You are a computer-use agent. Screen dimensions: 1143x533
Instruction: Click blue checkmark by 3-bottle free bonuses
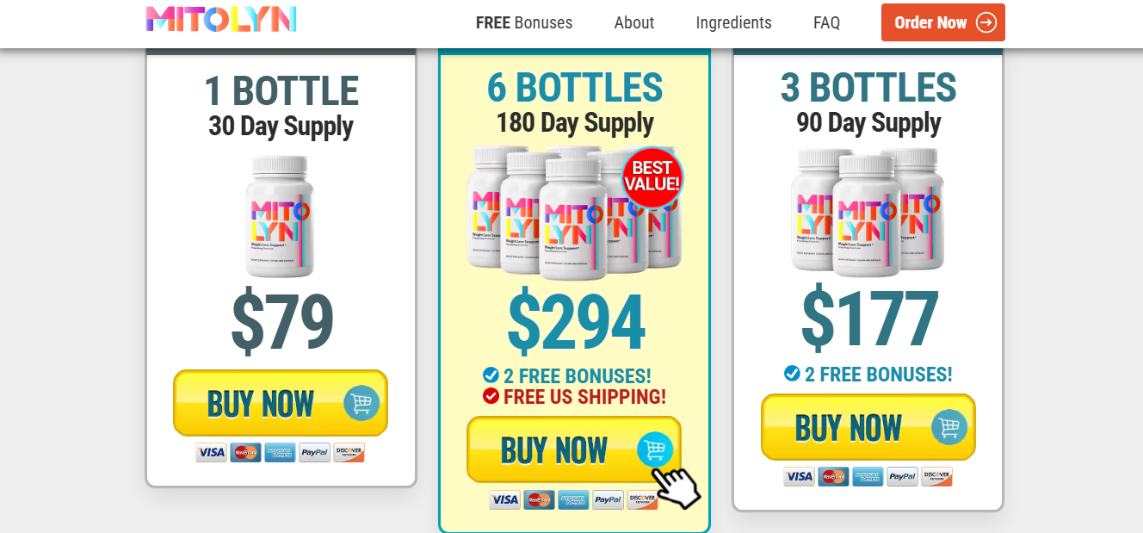pos(792,373)
